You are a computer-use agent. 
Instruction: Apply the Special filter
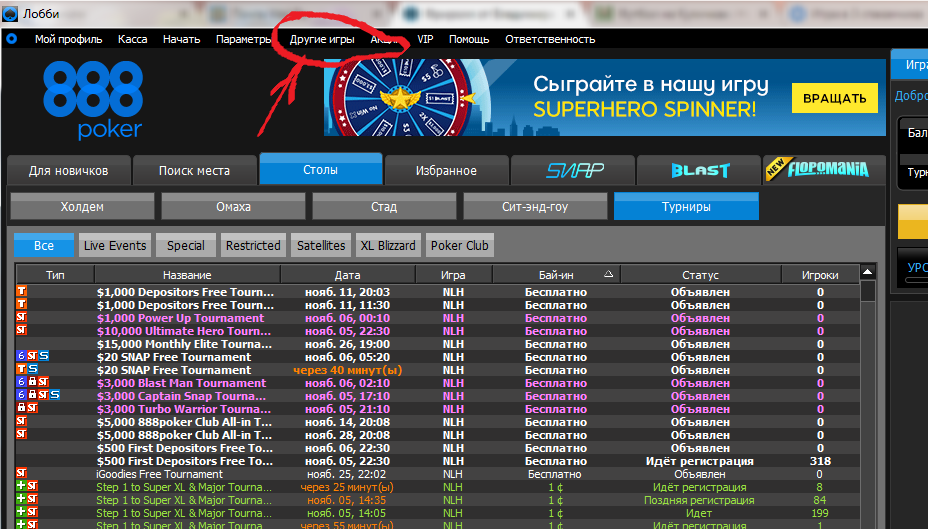pos(186,245)
